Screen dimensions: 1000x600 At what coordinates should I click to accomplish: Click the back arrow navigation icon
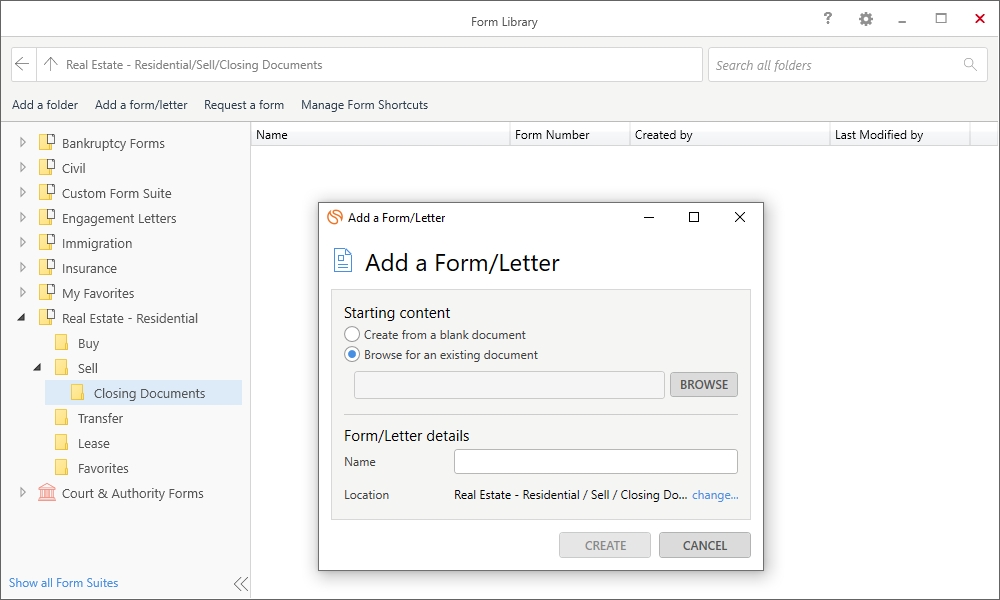23,65
